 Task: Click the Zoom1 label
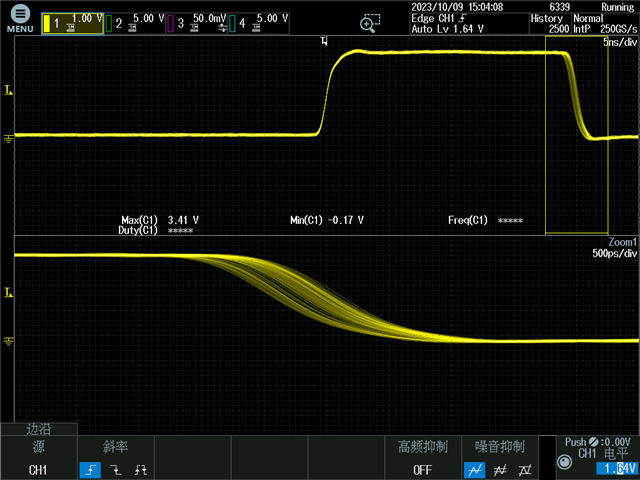pyautogui.click(x=622, y=242)
